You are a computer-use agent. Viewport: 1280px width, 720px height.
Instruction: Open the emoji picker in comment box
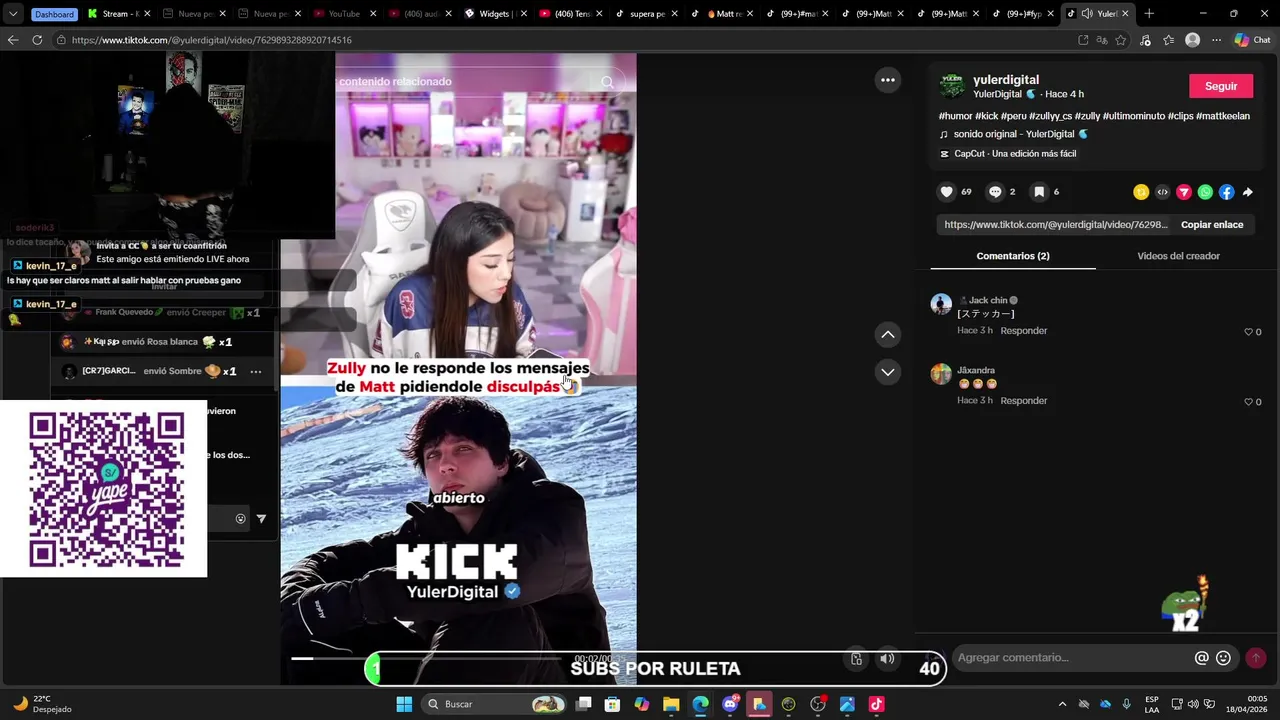coord(1223,658)
